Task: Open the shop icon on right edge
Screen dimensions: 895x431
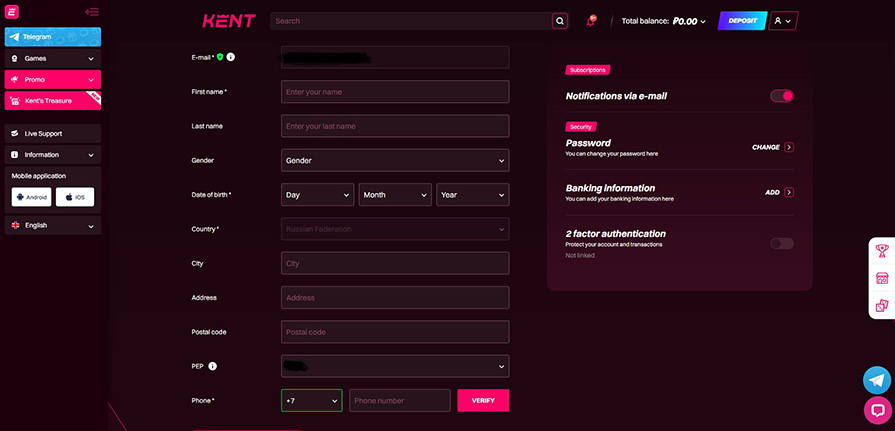Action: 882,278
